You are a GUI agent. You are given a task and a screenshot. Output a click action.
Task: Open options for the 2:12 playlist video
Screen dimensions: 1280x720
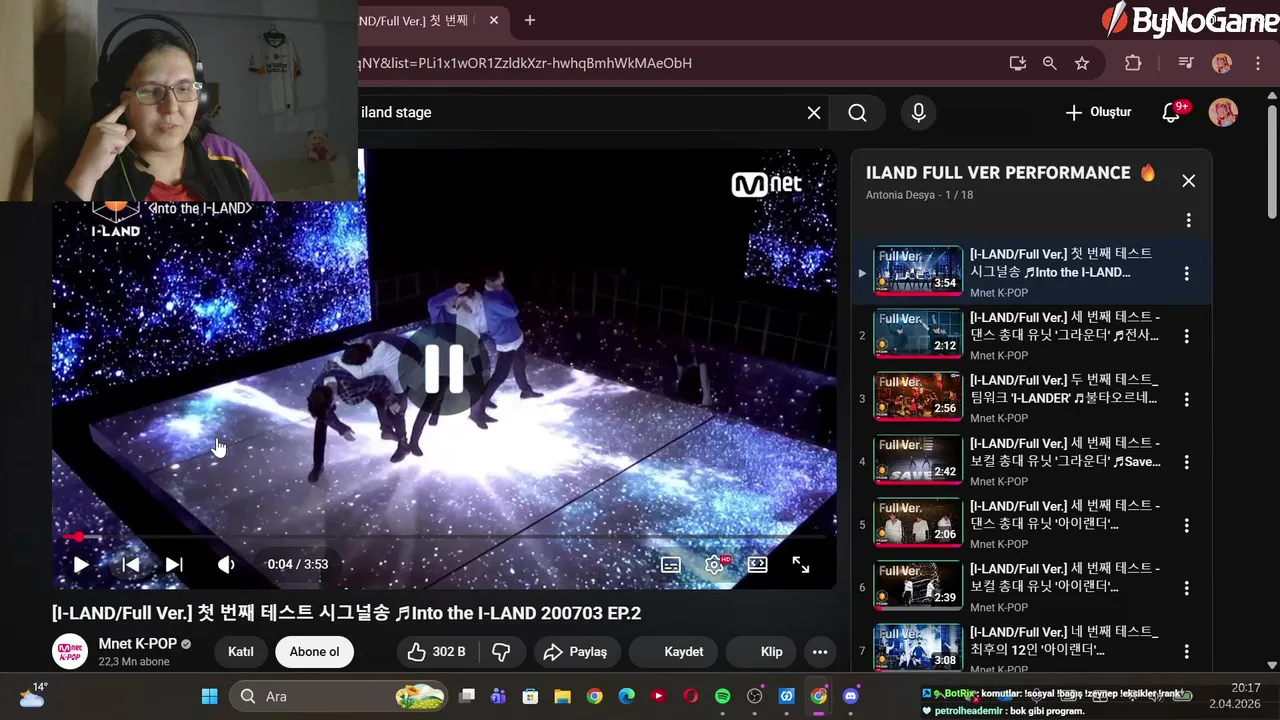(1186, 336)
